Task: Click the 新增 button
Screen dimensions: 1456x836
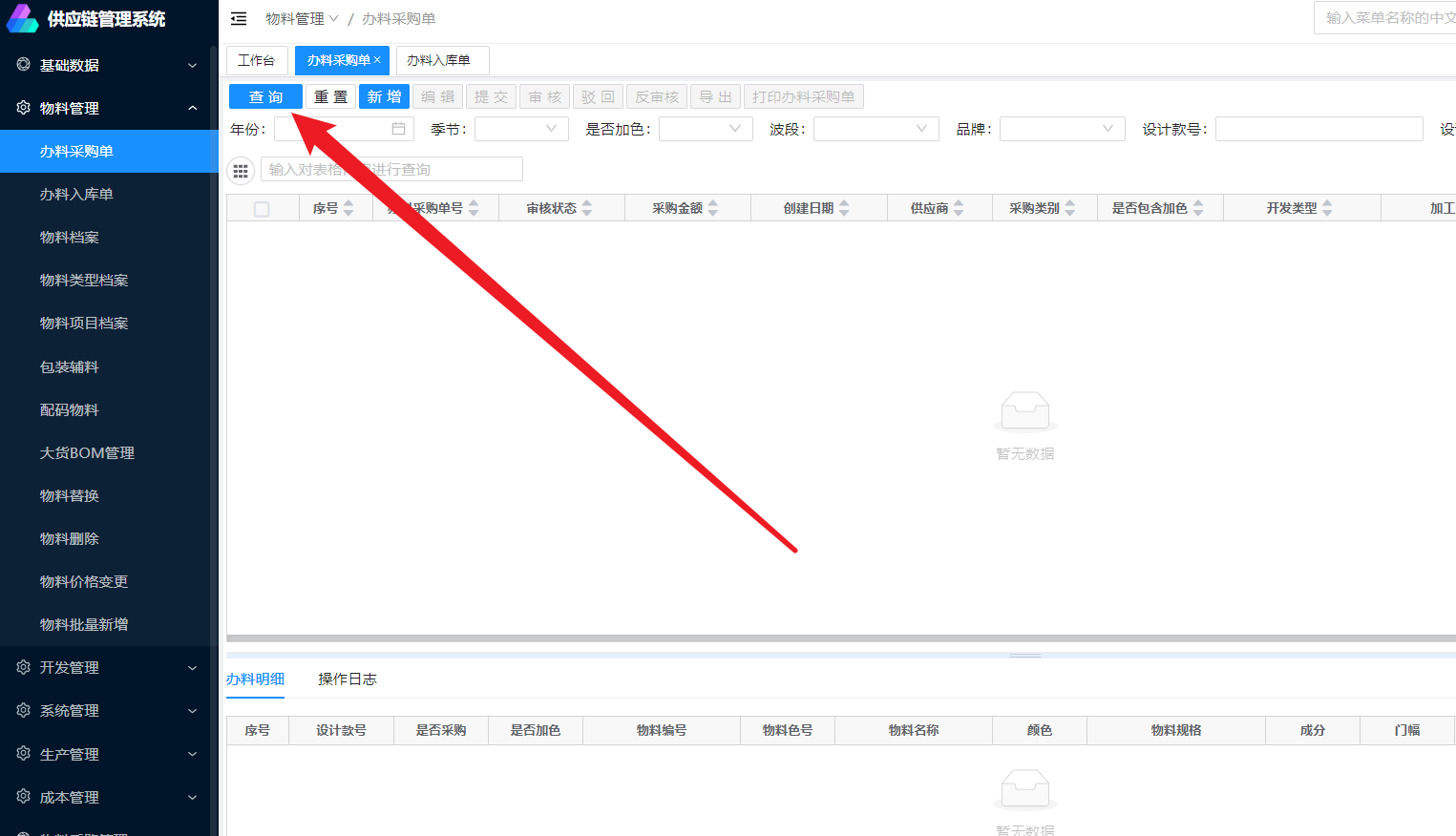Action: (x=384, y=96)
